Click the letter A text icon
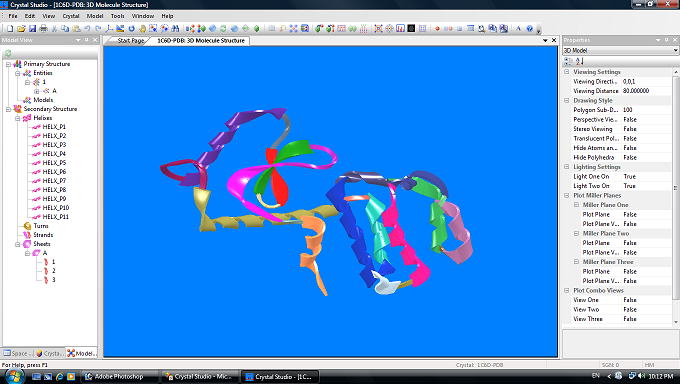This screenshot has height=384, width=680. coord(518,29)
